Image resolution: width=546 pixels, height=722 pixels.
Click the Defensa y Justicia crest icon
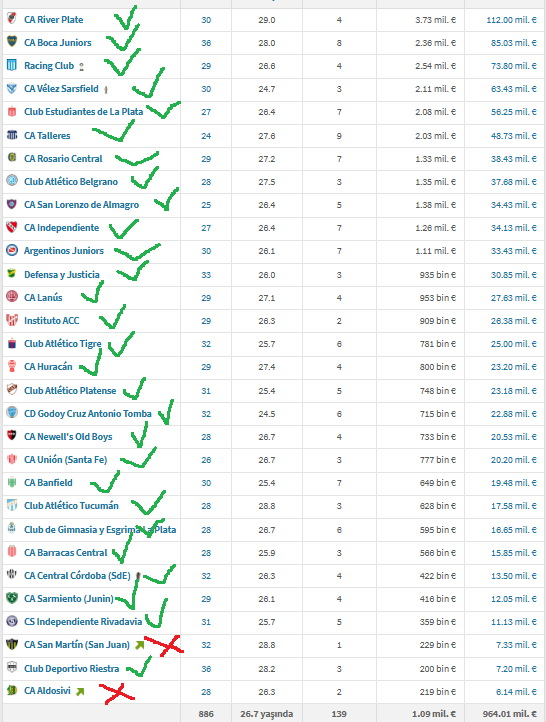(12, 274)
